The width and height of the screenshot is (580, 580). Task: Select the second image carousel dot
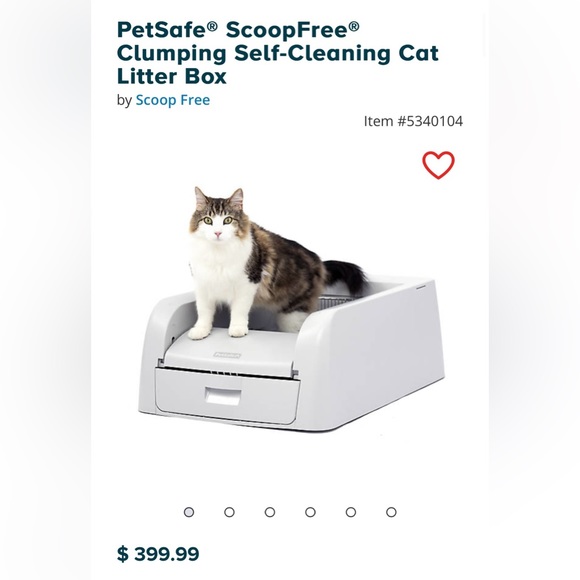pos(229,512)
